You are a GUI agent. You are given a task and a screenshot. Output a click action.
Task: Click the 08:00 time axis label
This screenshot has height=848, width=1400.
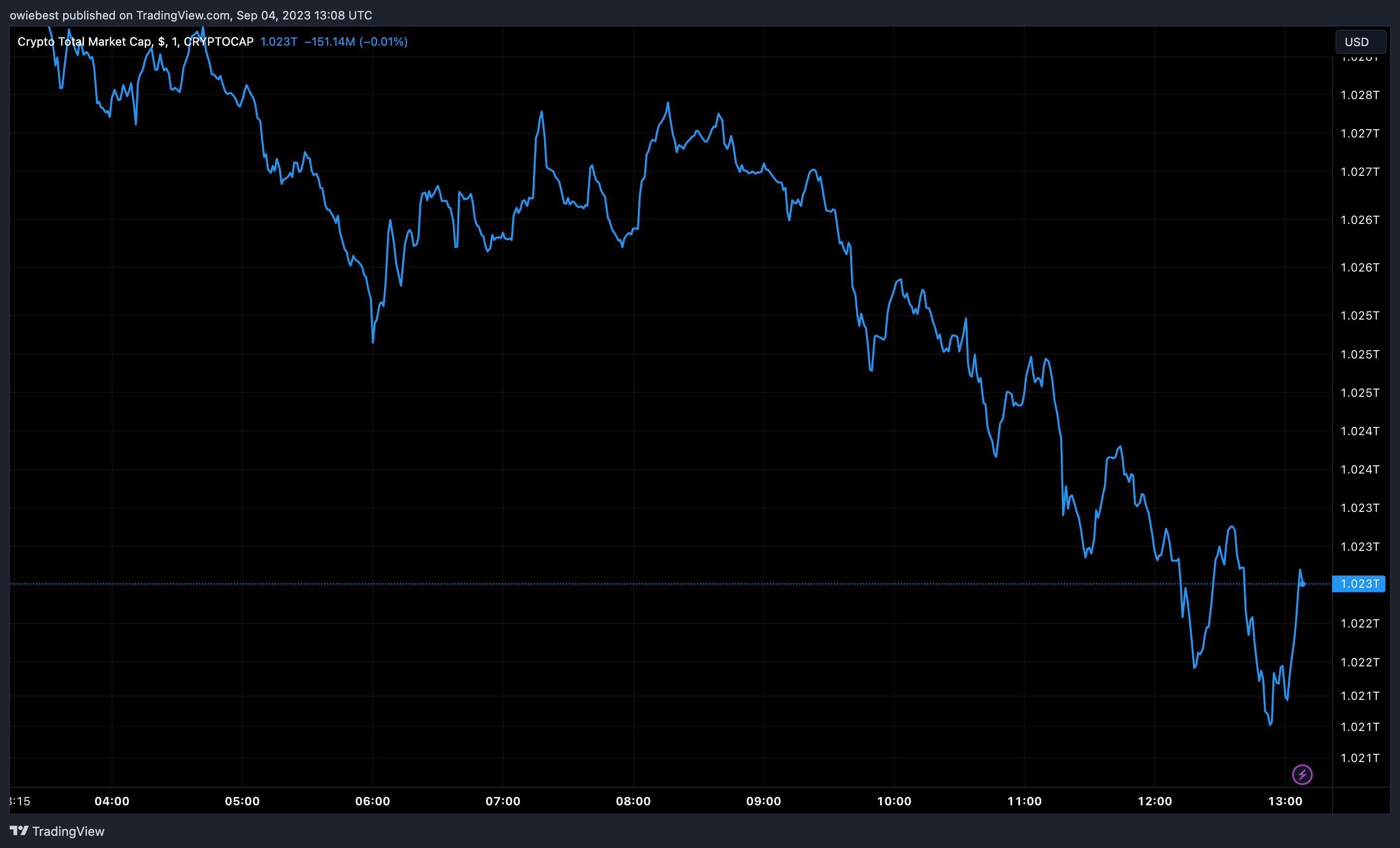633,801
